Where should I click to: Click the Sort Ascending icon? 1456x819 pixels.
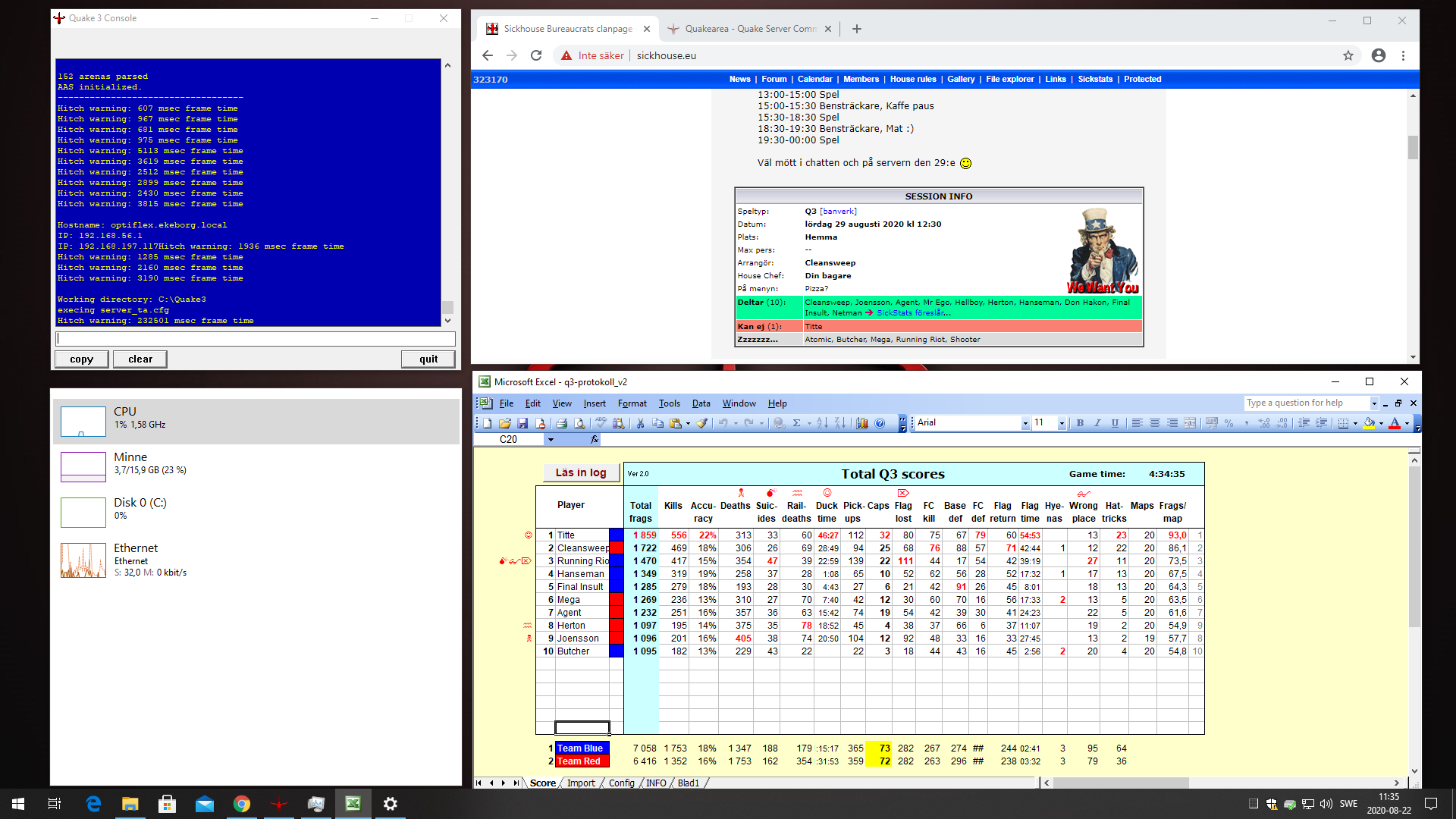[x=822, y=423]
